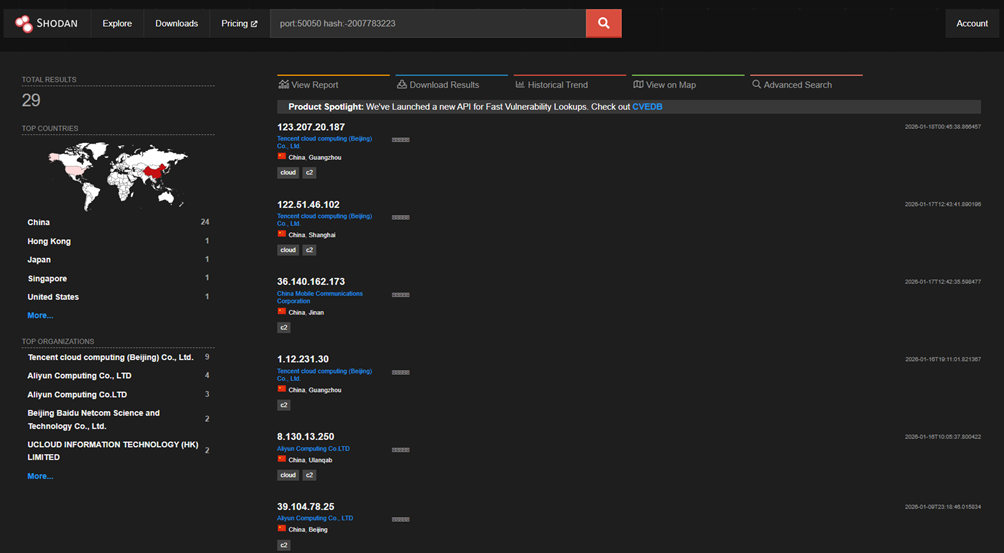
Task: Filter by Hong Kong country
Action: pos(49,241)
